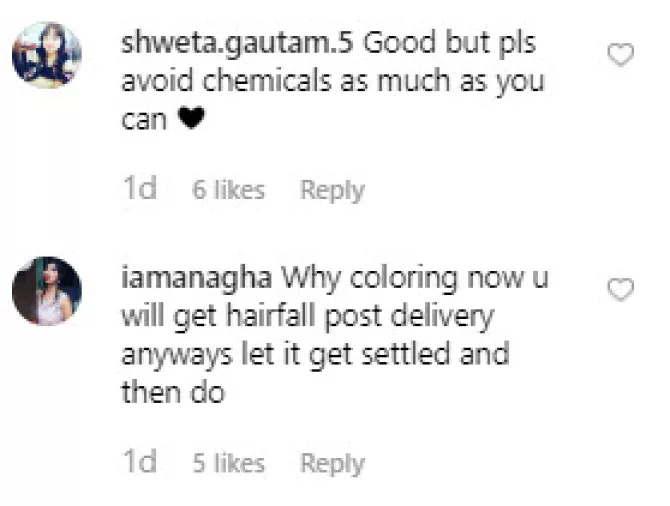Click the word "can" before the black heart
The image size is (670, 506).
point(144,120)
